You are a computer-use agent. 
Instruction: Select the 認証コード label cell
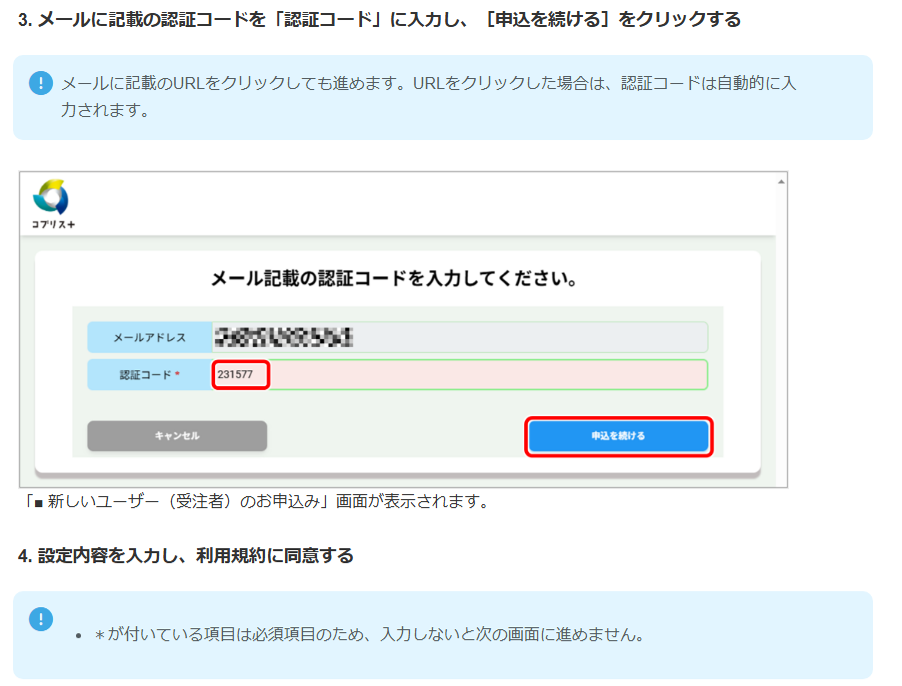click(149, 375)
